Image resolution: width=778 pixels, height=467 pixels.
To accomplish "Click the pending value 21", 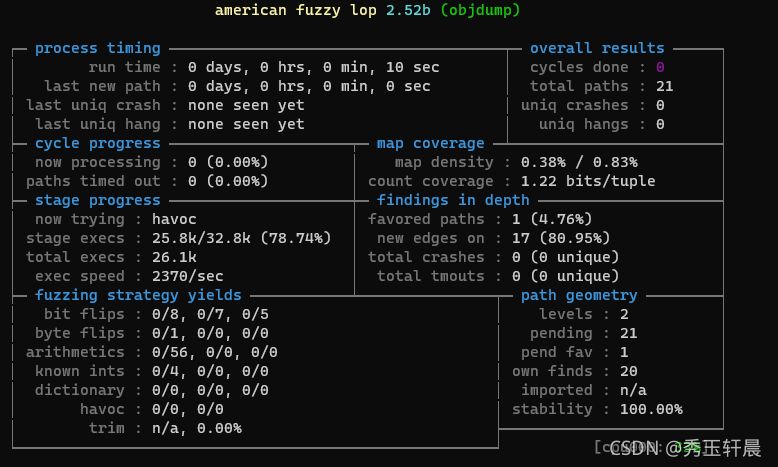I will tap(629, 333).
